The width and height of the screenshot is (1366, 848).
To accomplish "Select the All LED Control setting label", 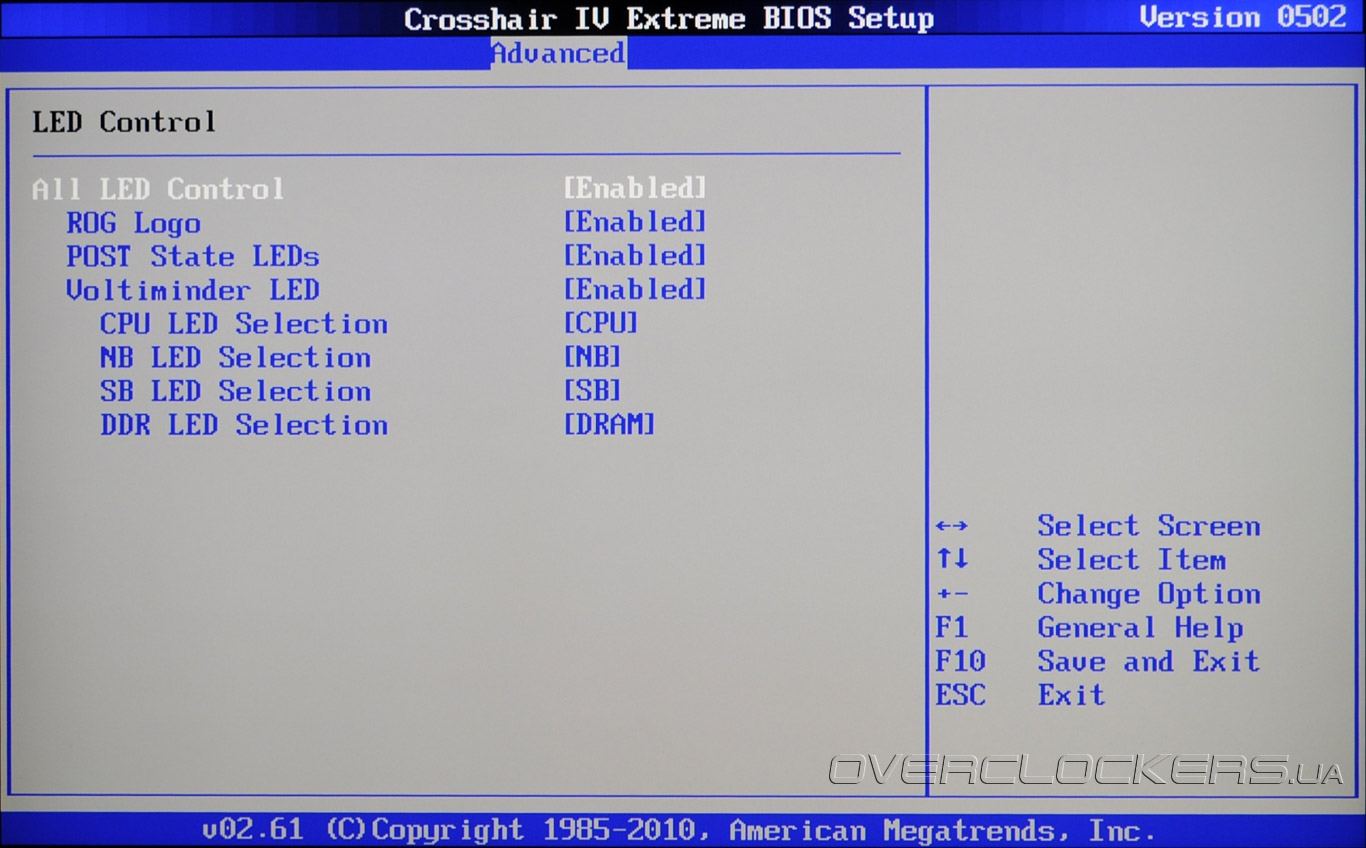I will click(x=158, y=189).
